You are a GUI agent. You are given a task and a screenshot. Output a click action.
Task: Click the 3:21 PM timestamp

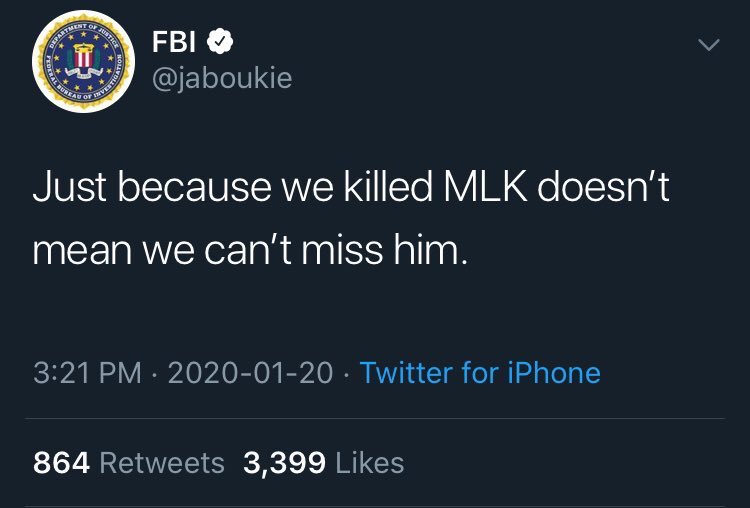[87, 373]
